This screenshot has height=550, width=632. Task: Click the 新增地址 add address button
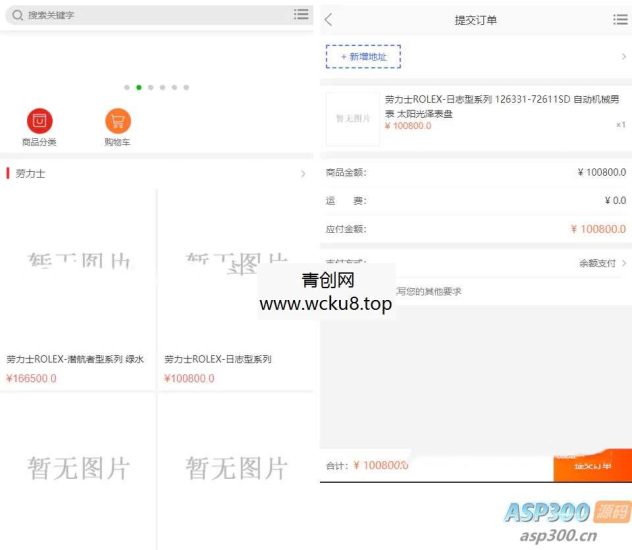[x=363, y=57]
